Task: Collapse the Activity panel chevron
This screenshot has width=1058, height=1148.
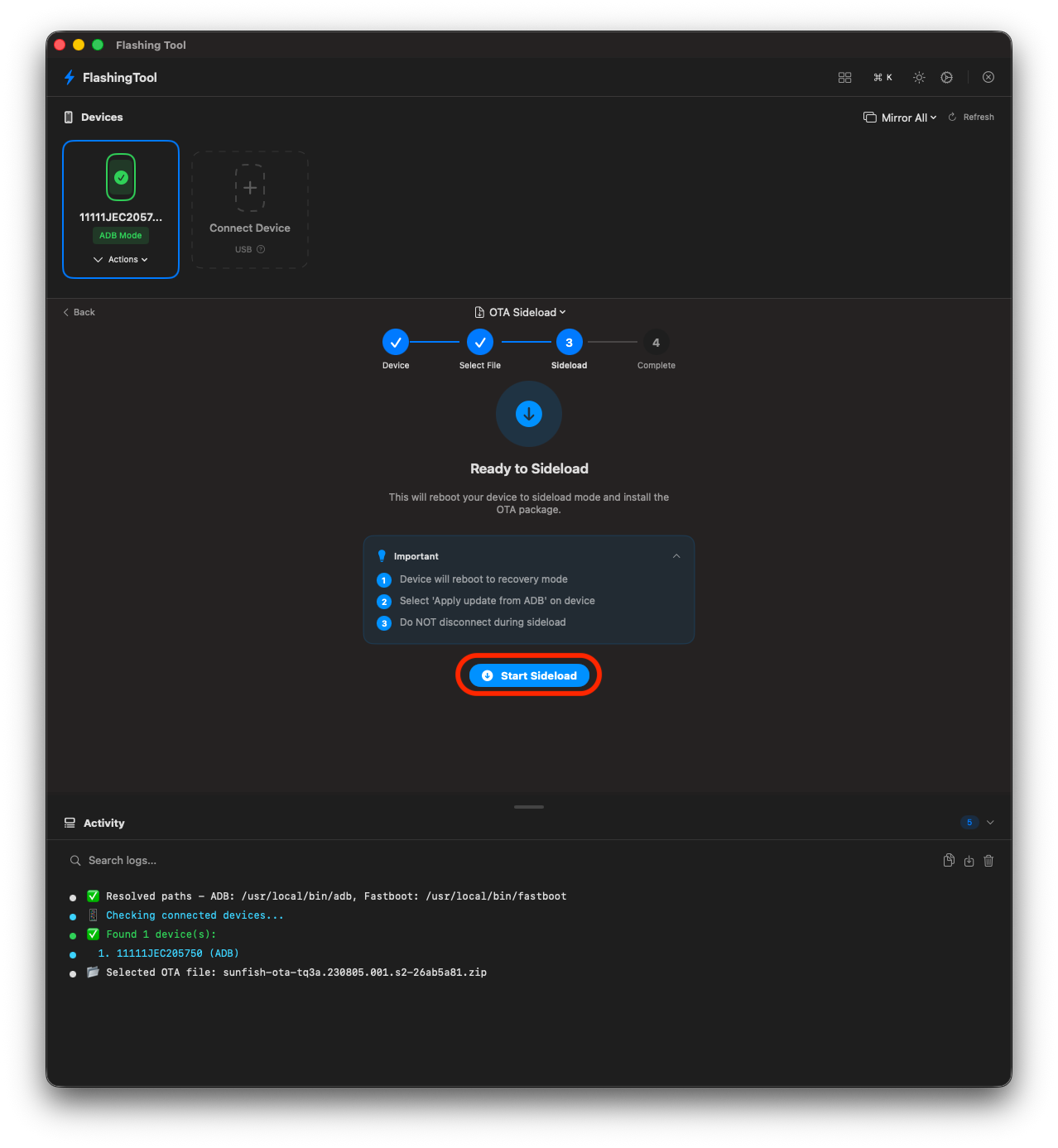Action: (x=990, y=823)
